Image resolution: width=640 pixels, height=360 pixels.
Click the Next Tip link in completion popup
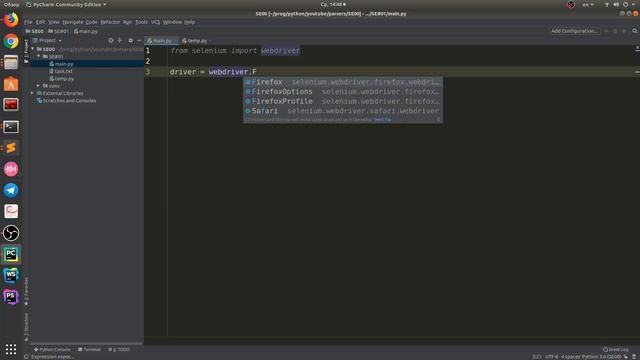[382, 120]
